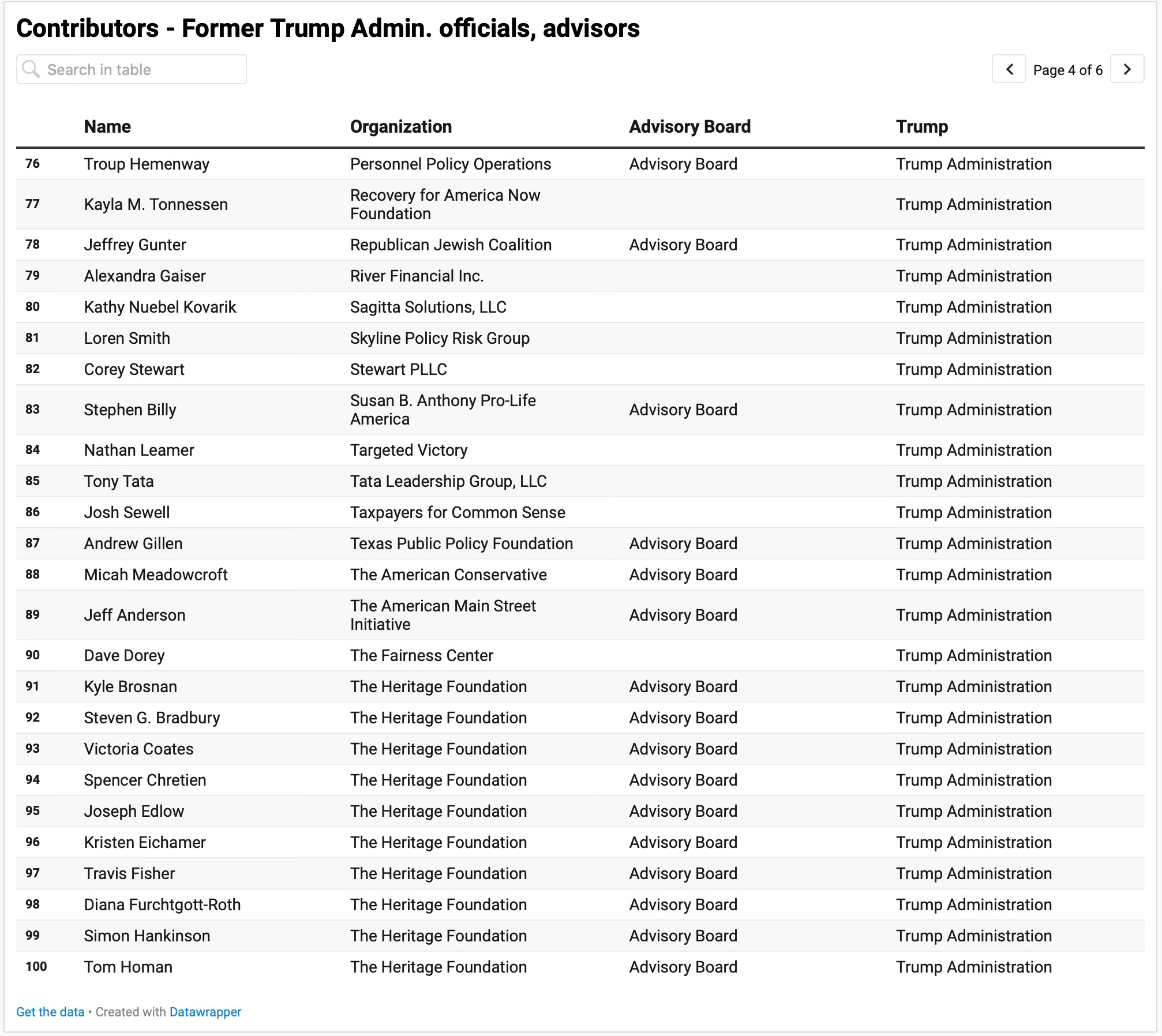Select the name Troup Hemenway
This screenshot has height=1036, width=1162.
[x=147, y=164]
